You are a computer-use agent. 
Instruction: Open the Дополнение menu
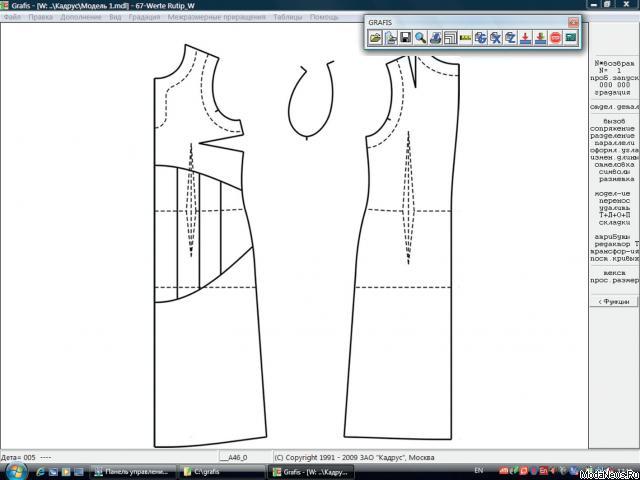pyautogui.click(x=81, y=17)
